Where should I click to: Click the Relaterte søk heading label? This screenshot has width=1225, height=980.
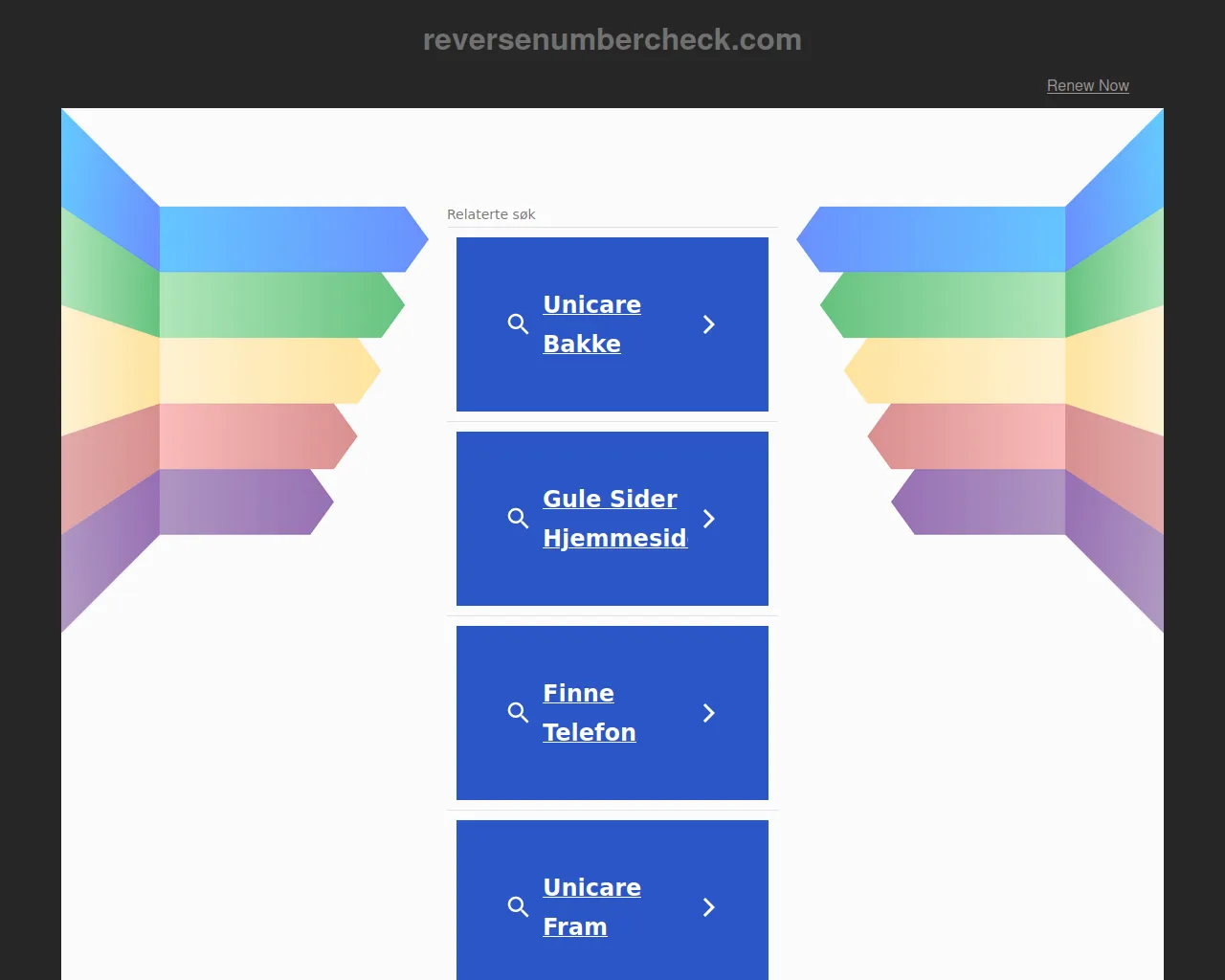tap(491, 214)
